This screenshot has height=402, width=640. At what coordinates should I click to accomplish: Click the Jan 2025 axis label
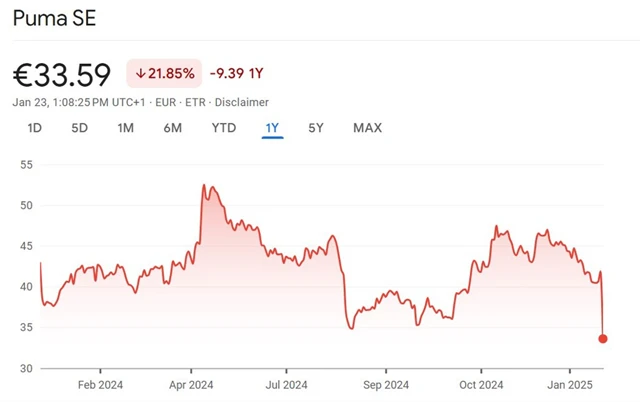572,384
